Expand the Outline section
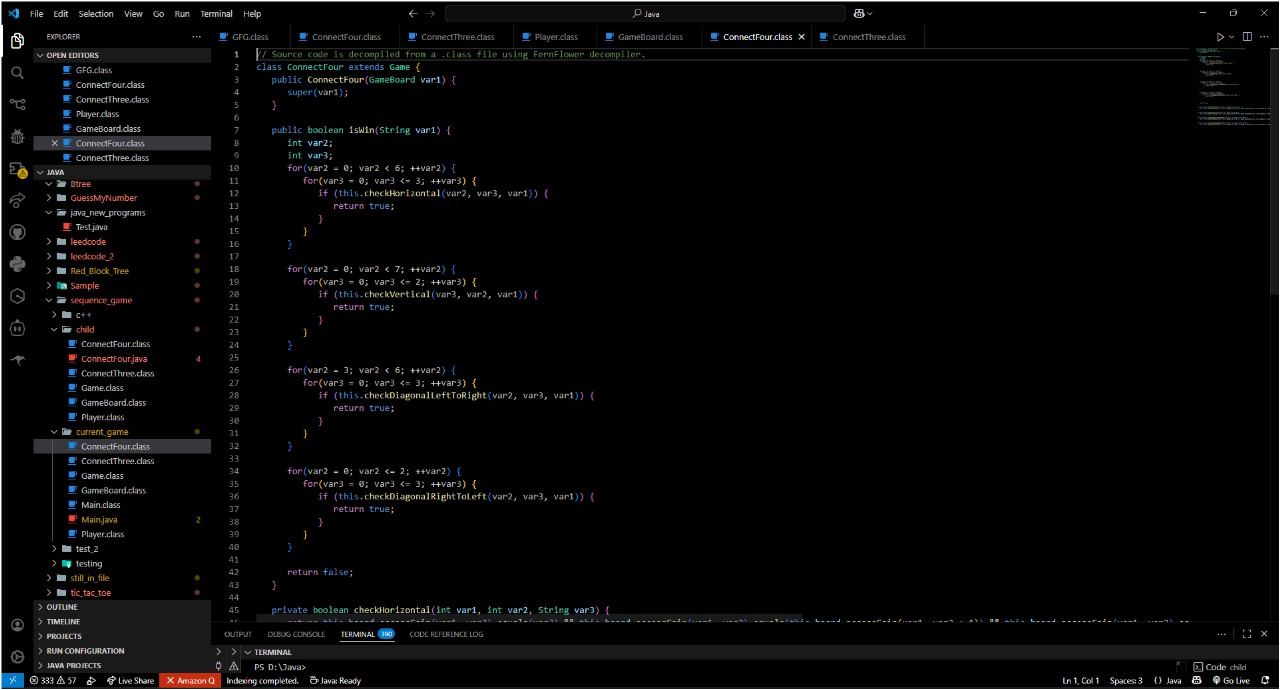The image size is (1280, 690). tap(62, 607)
